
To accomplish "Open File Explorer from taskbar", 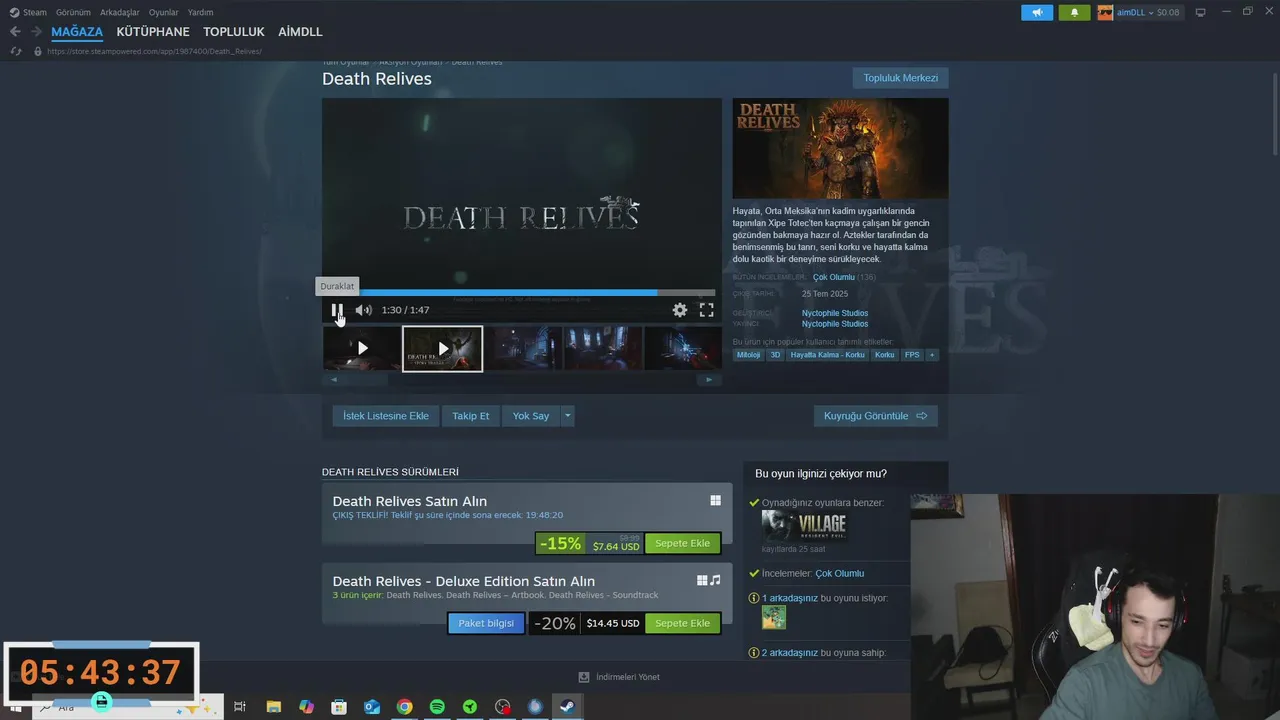I will coord(273,707).
